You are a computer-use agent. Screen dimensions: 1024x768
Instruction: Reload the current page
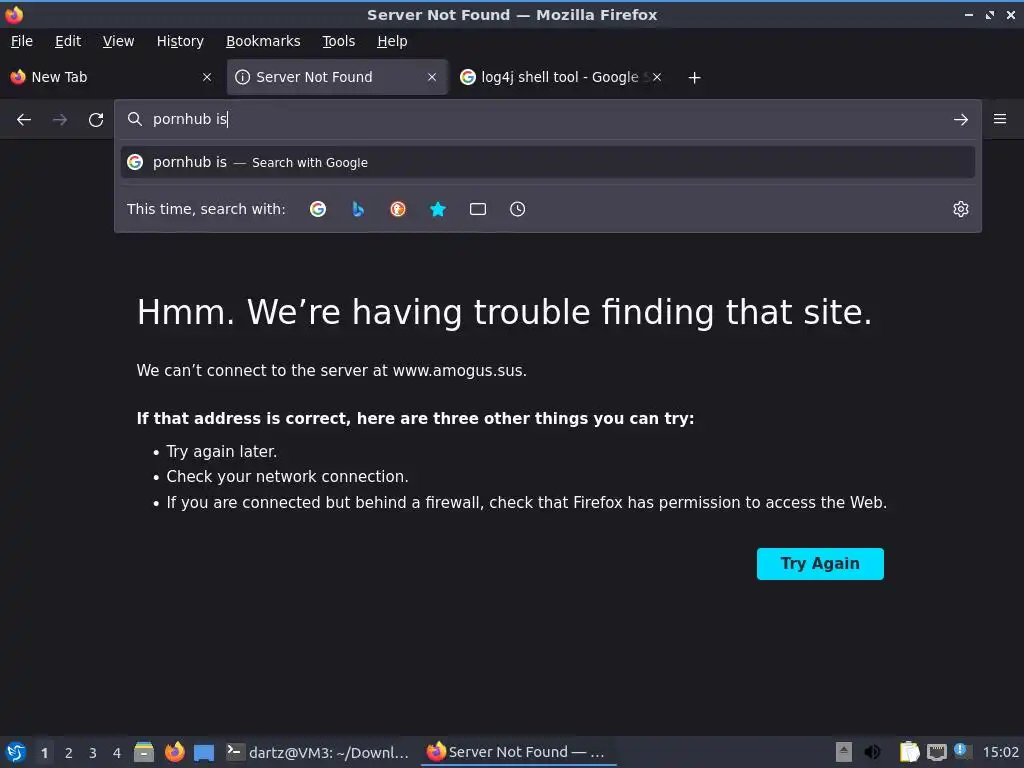(x=96, y=120)
